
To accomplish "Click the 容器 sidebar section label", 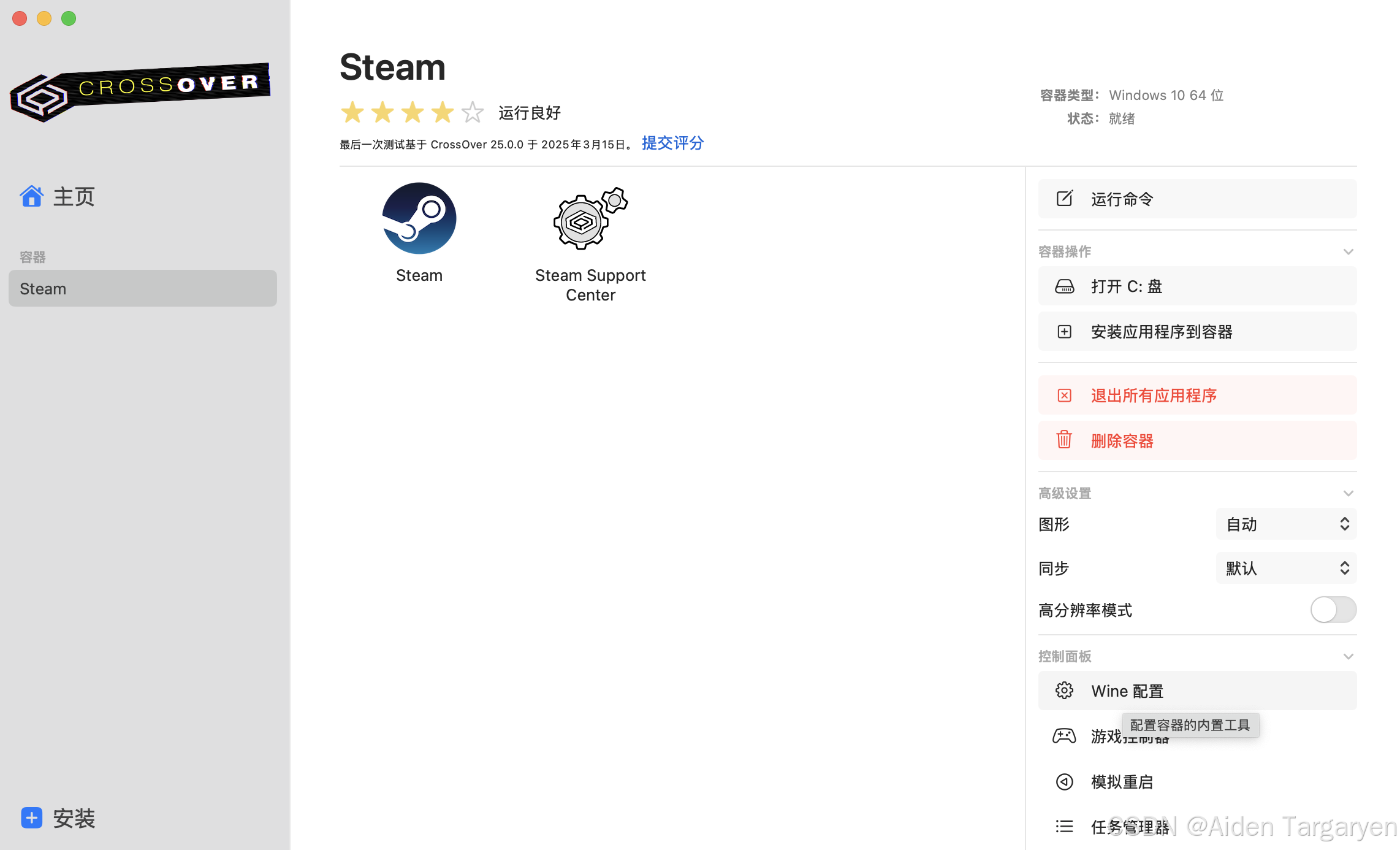I will (32, 257).
